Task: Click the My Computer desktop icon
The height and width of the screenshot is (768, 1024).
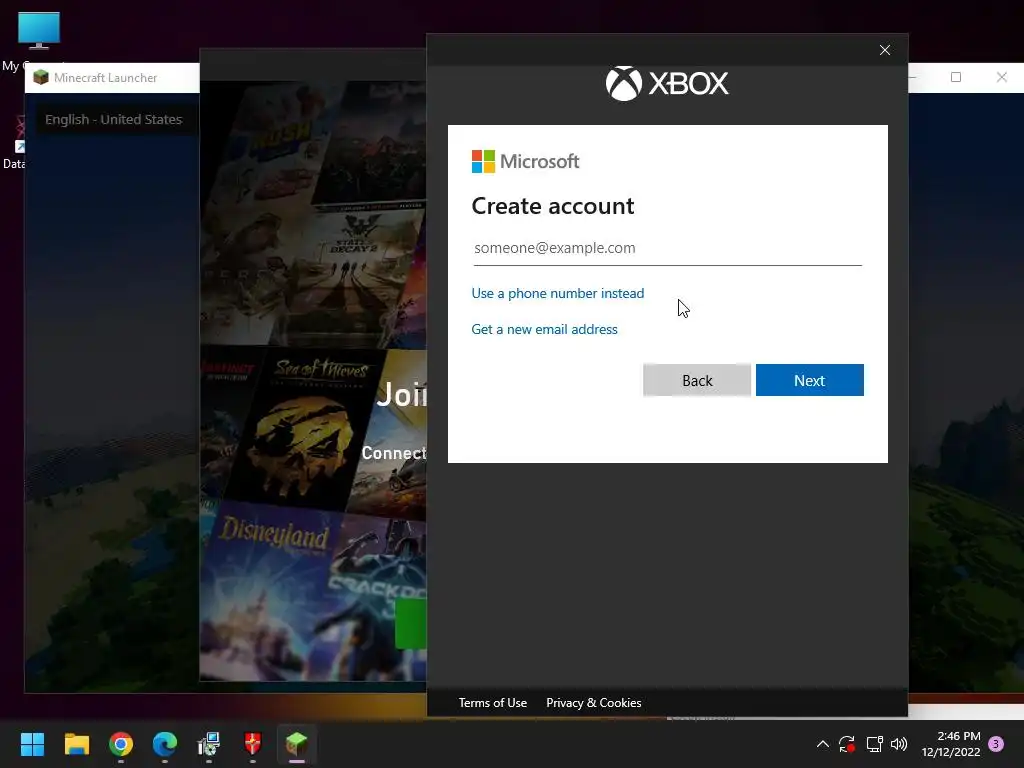Action: click(x=38, y=40)
